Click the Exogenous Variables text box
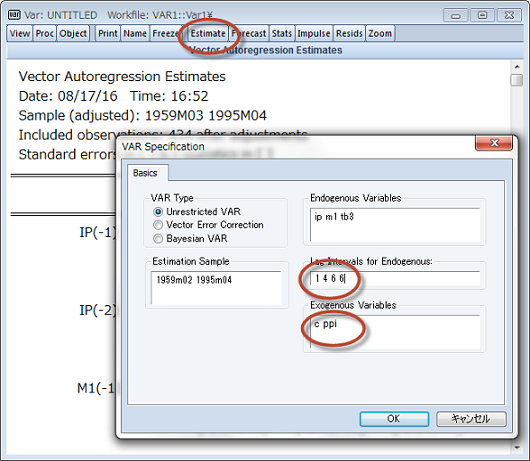Image resolution: width=530 pixels, height=461 pixels. click(395, 332)
